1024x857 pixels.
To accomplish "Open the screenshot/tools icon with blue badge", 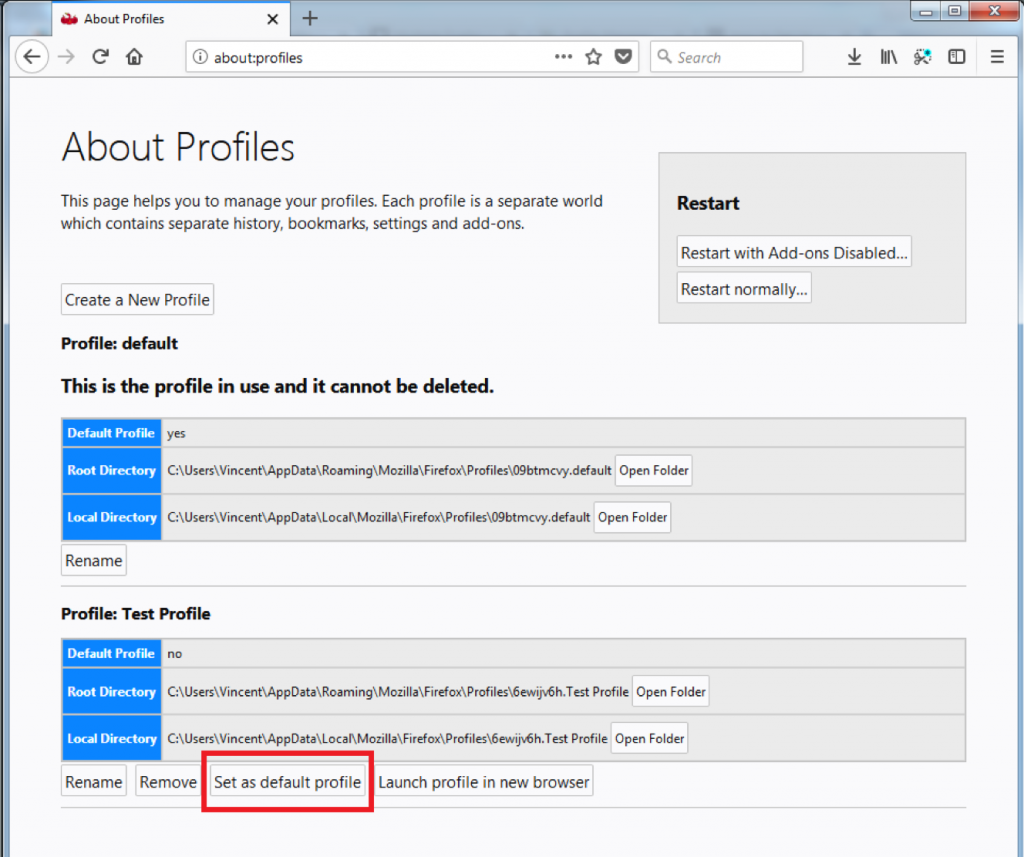I will tap(922, 57).
